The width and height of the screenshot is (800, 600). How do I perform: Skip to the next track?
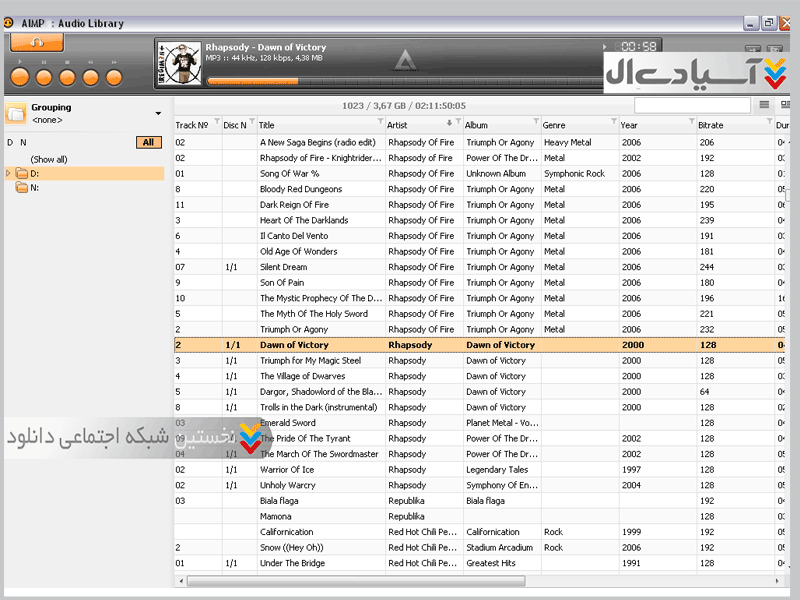click(x=114, y=77)
